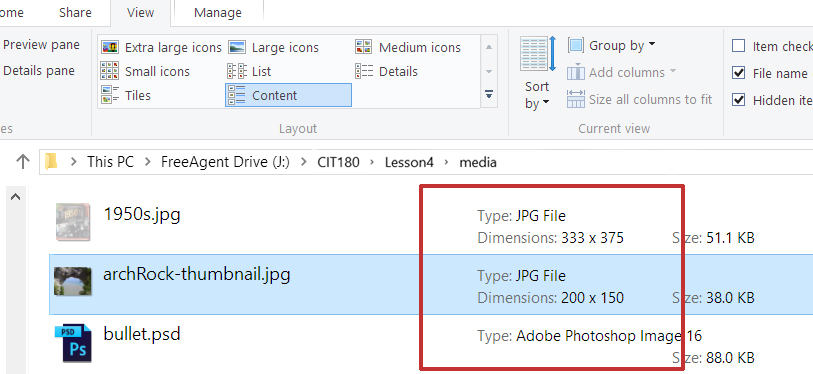
Task: Select Medium icons layout
Action: 408,48
